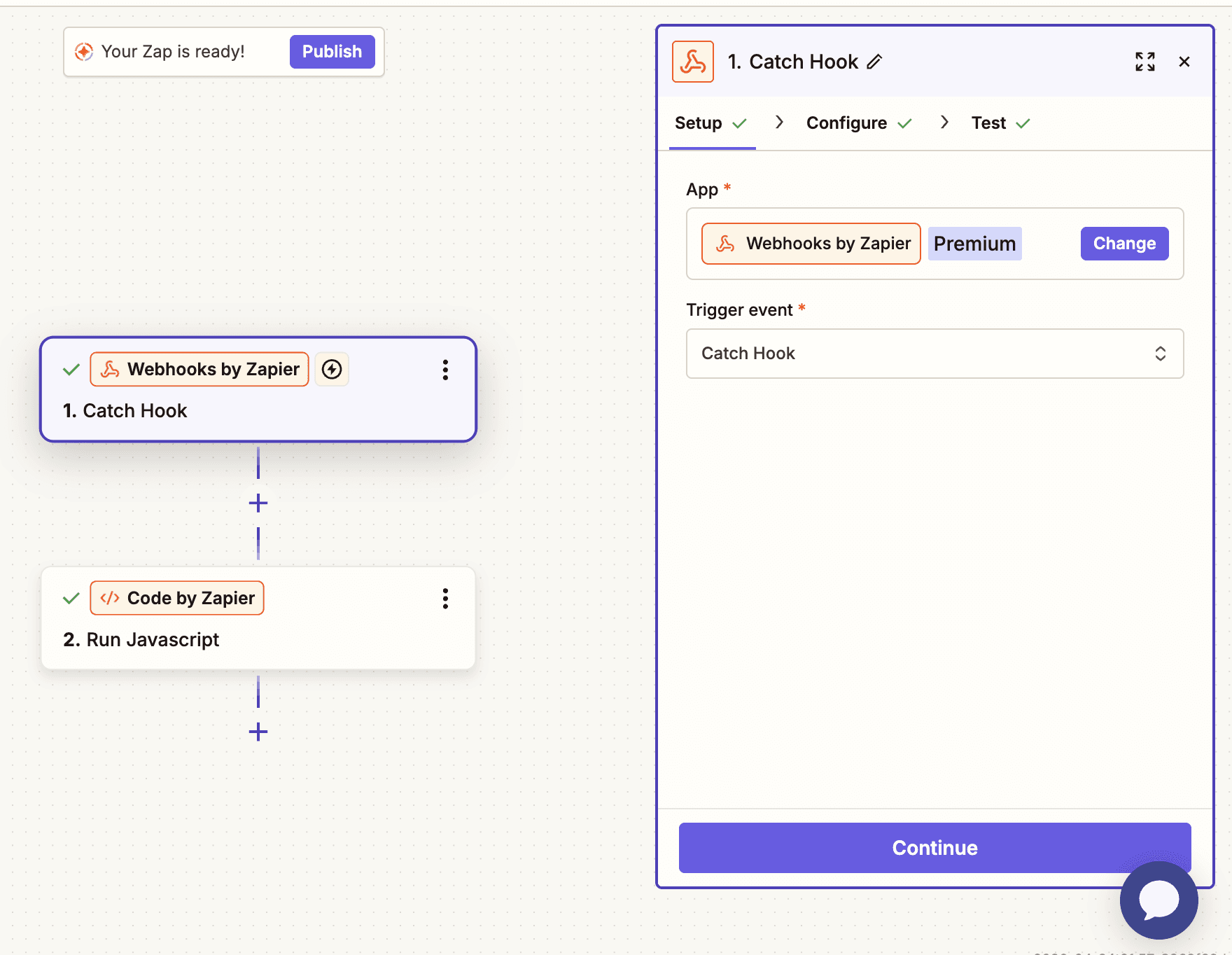The width and height of the screenshot is (1232, 955).
Task: Click the green checkmark on Catch Hook step
Action: pos(71,369)
